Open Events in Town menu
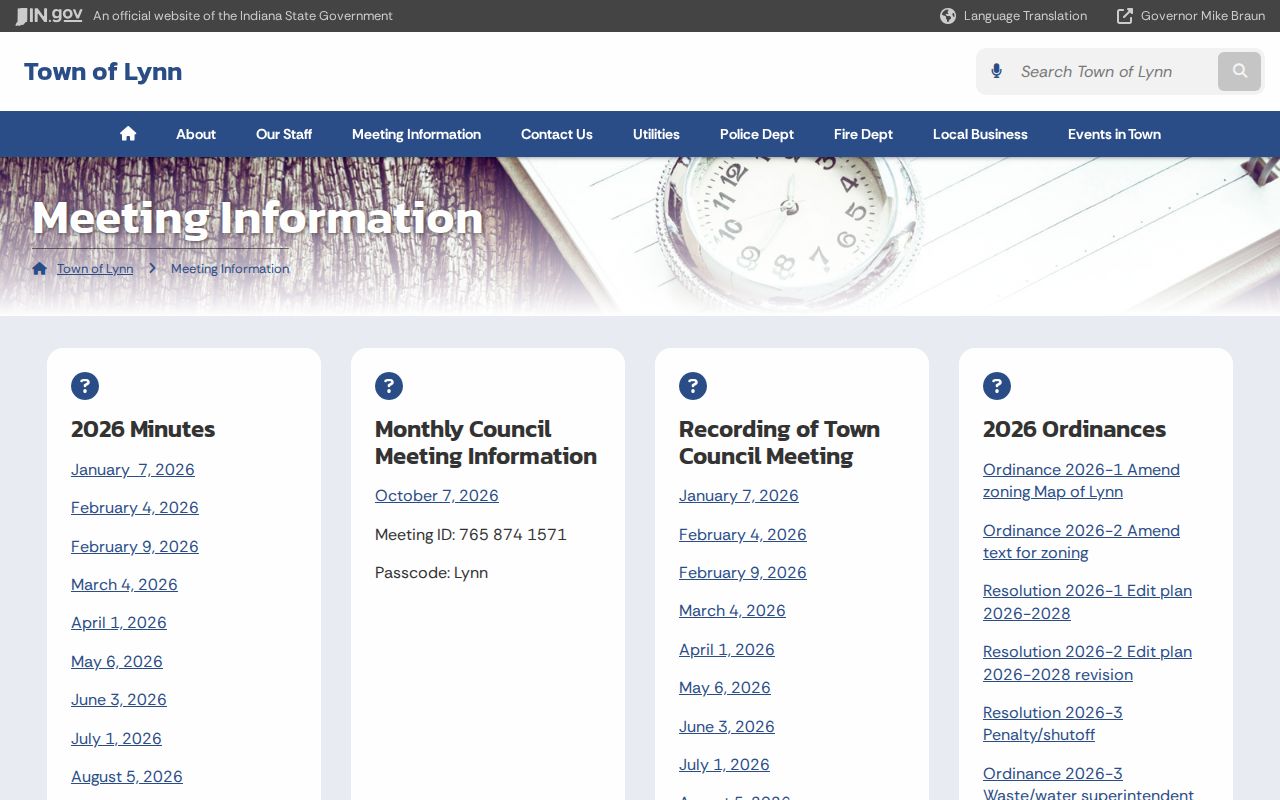 1114,134
